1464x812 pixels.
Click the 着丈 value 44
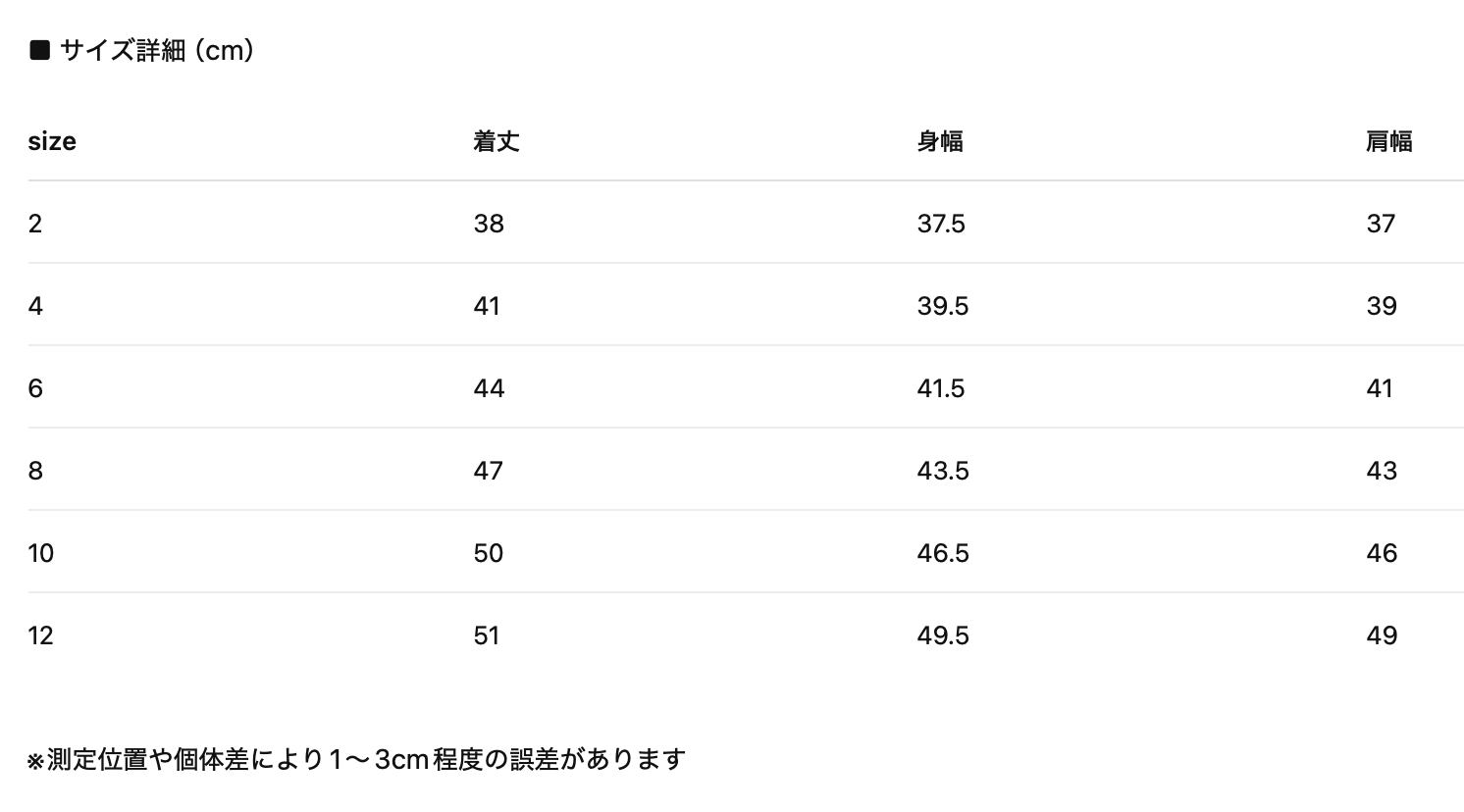pyautogui.click(x=489, y=388)
